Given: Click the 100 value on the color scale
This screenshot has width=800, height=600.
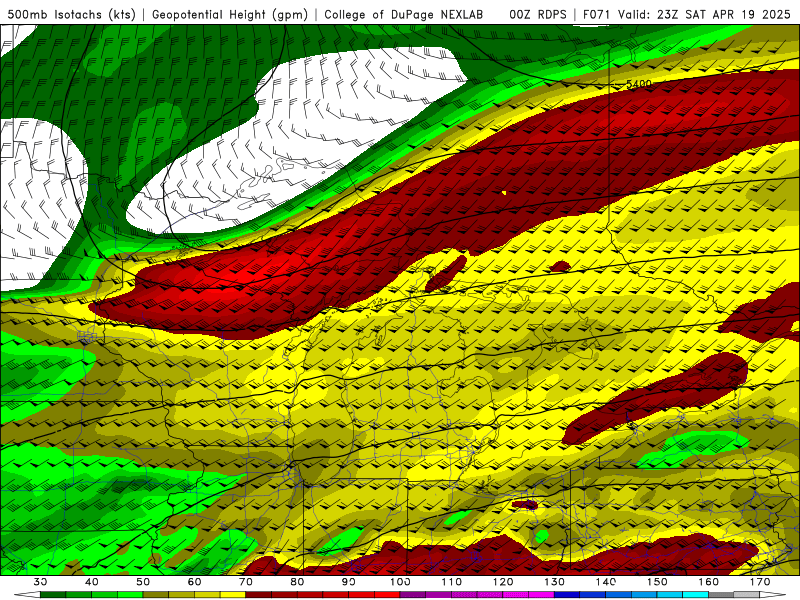Looking at the screenshot, I should coord(401,582).
